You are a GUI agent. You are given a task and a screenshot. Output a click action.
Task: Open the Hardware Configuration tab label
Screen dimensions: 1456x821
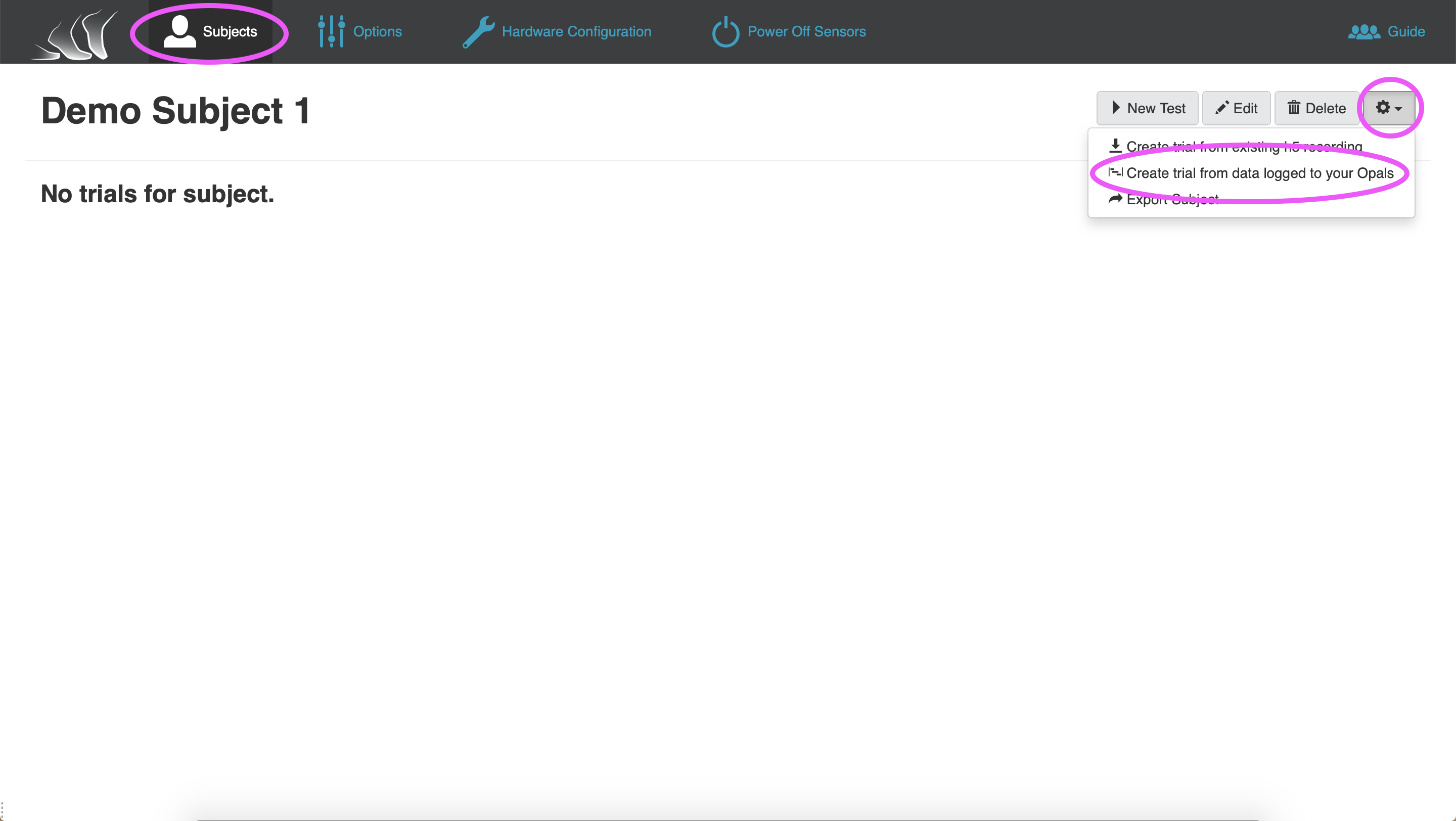(576, 32)
